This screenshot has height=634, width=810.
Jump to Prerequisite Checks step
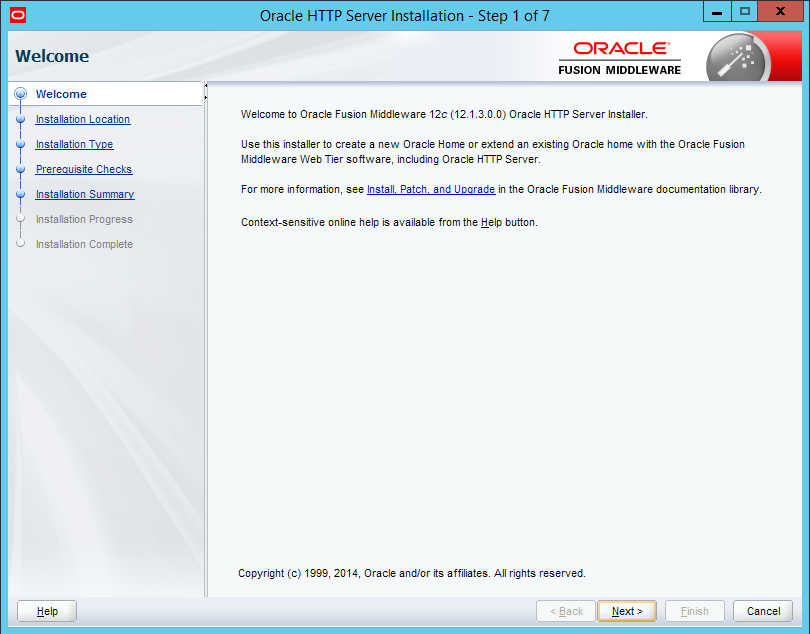pyautogui.click(x=84, y=169)
